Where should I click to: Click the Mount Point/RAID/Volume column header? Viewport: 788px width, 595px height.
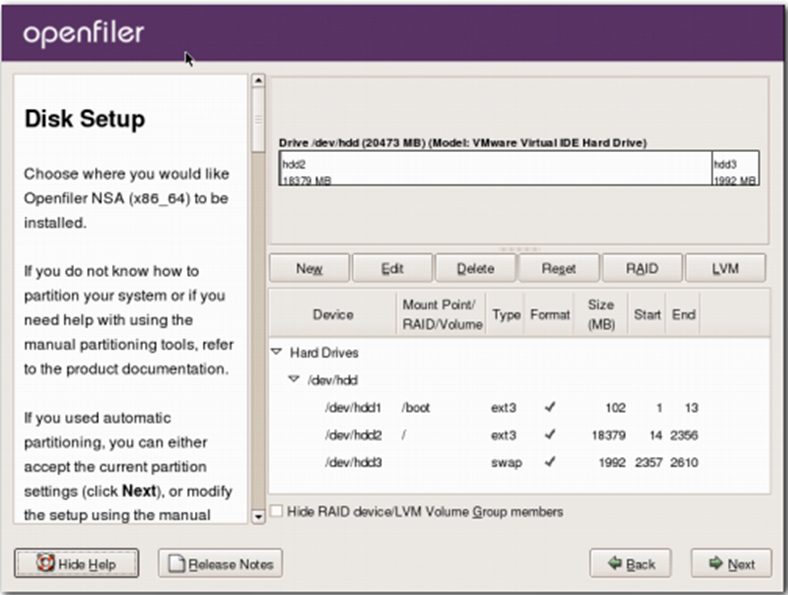click(442, 315)
